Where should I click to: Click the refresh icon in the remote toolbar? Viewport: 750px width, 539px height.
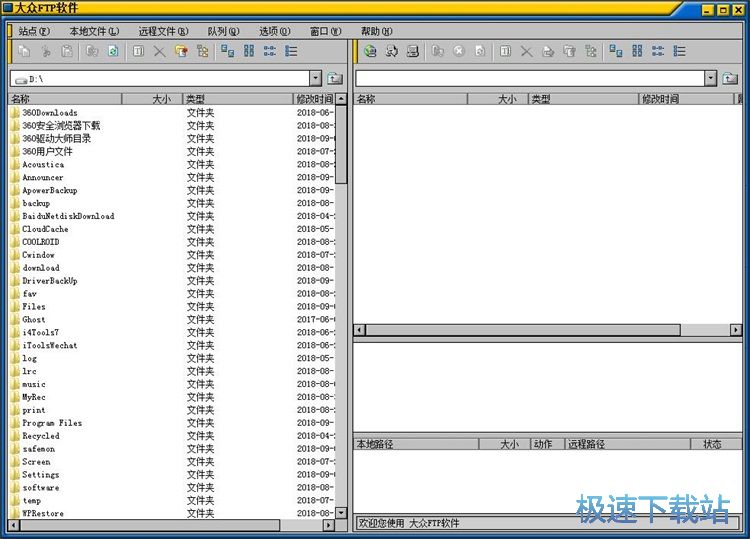point(480,51)
